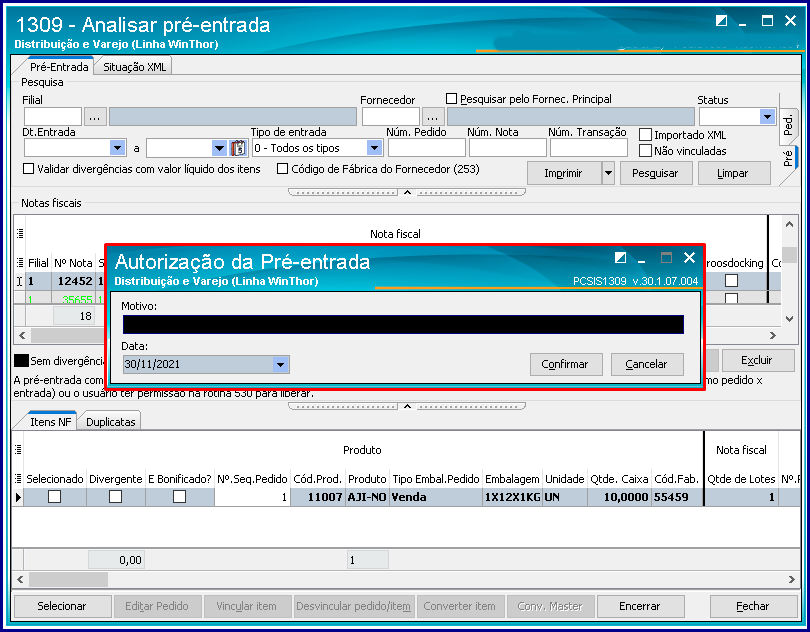Click the Núm. Transação field
This screenshot has width=810, height=632.
(588, 148)
